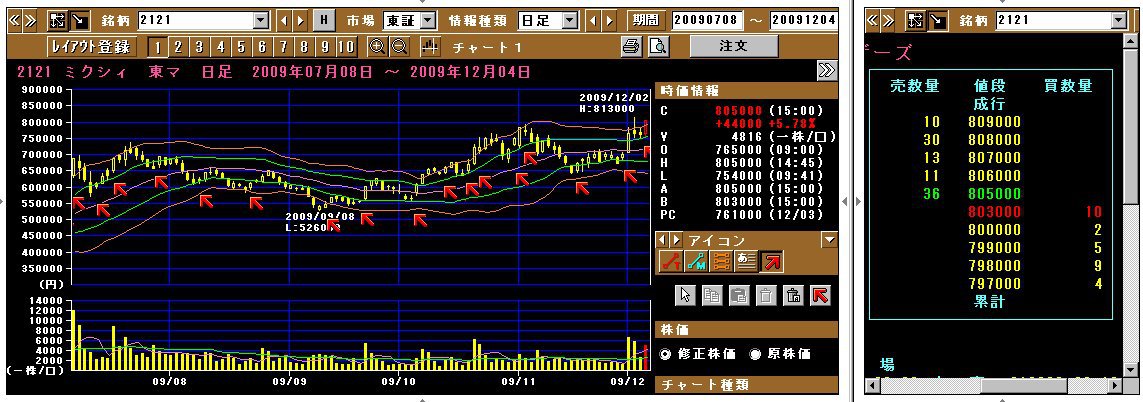Select the 原株価 radio button
The height and width of the screenshot is (402, 1143).
click(x=755, y=354)
